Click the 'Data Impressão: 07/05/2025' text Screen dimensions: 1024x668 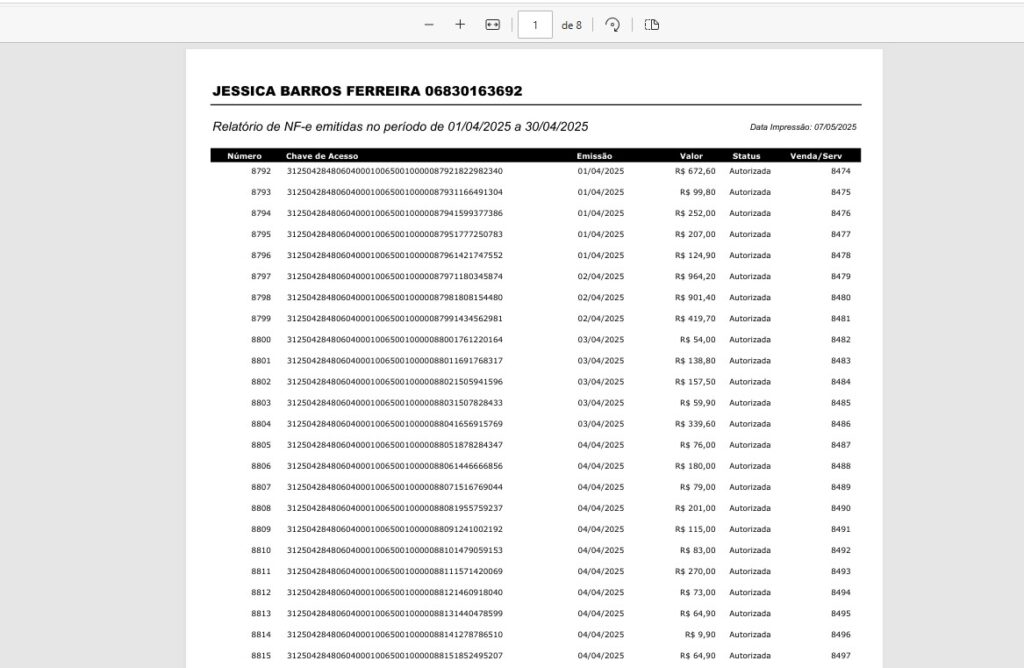(803, 127)
